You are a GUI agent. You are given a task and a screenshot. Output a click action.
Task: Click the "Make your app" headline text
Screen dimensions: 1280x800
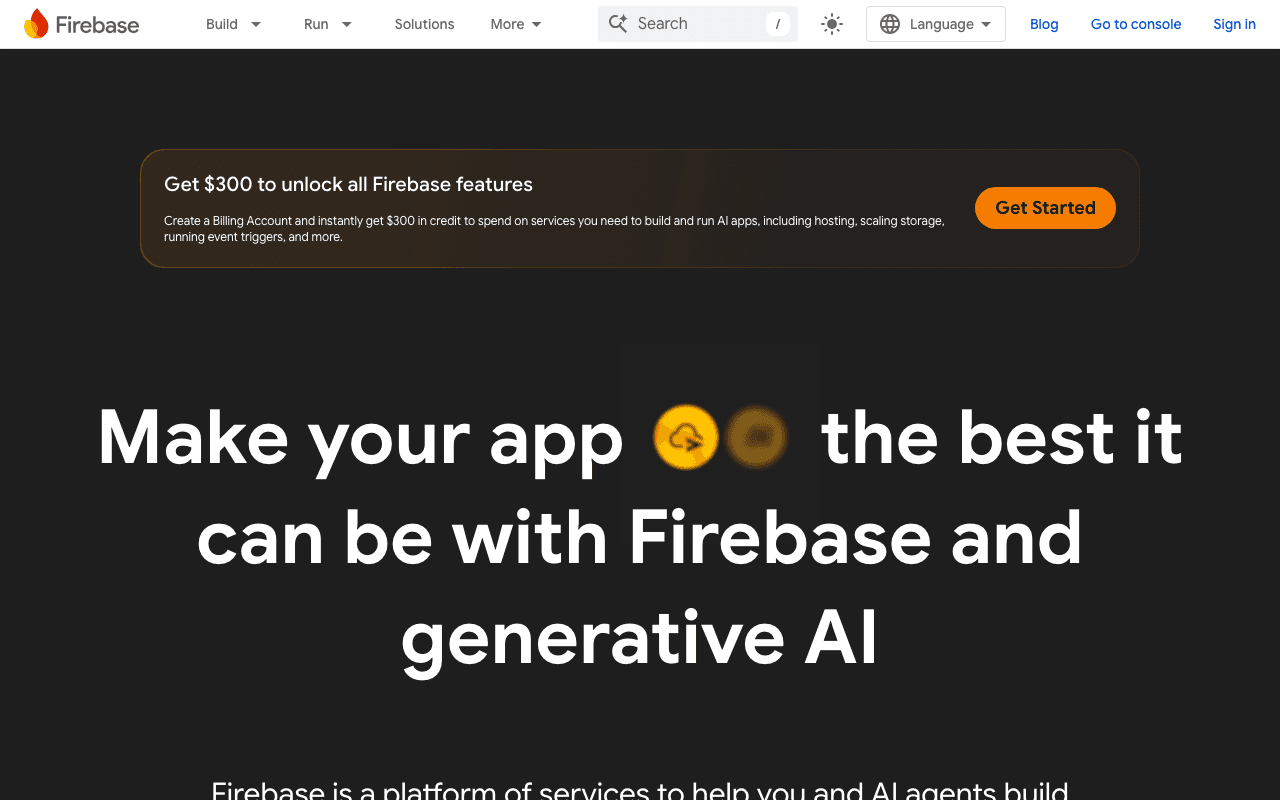(361, 439)
